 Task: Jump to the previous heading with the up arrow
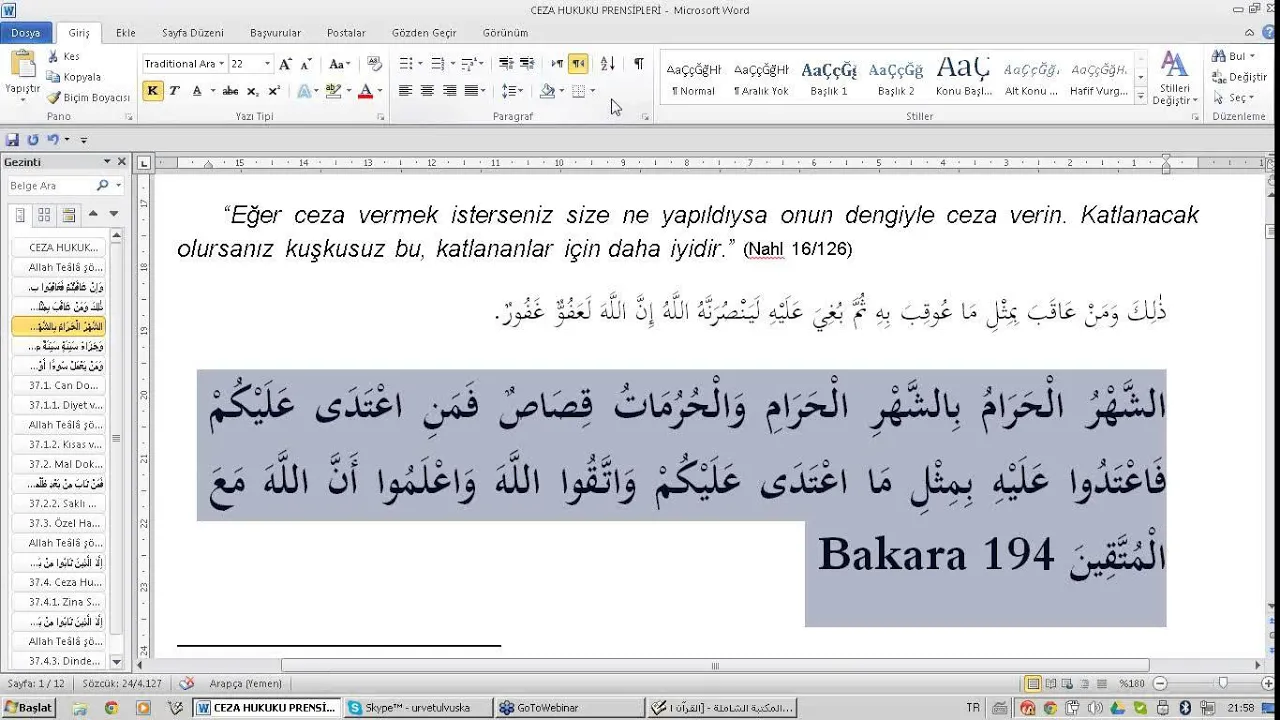94,214
